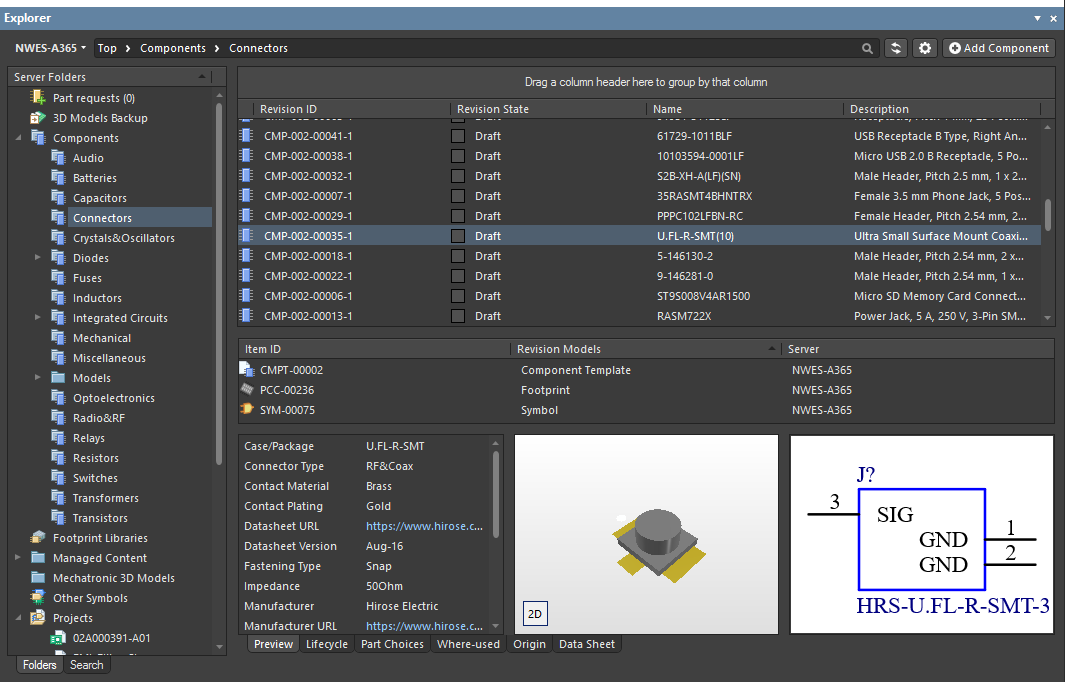The image size is (1065, 682).
Task: Open the Manufacturer URL hirose link
Action: pyautogui.click(x=425, y=626)
